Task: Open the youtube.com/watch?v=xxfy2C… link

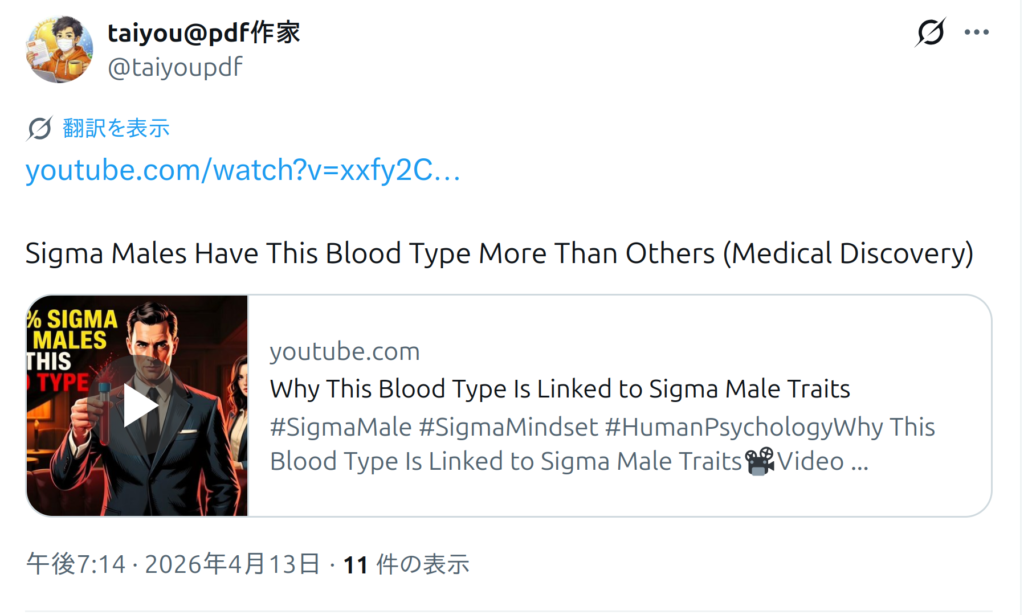Action: pyautogui.click(x=243, y=171)
